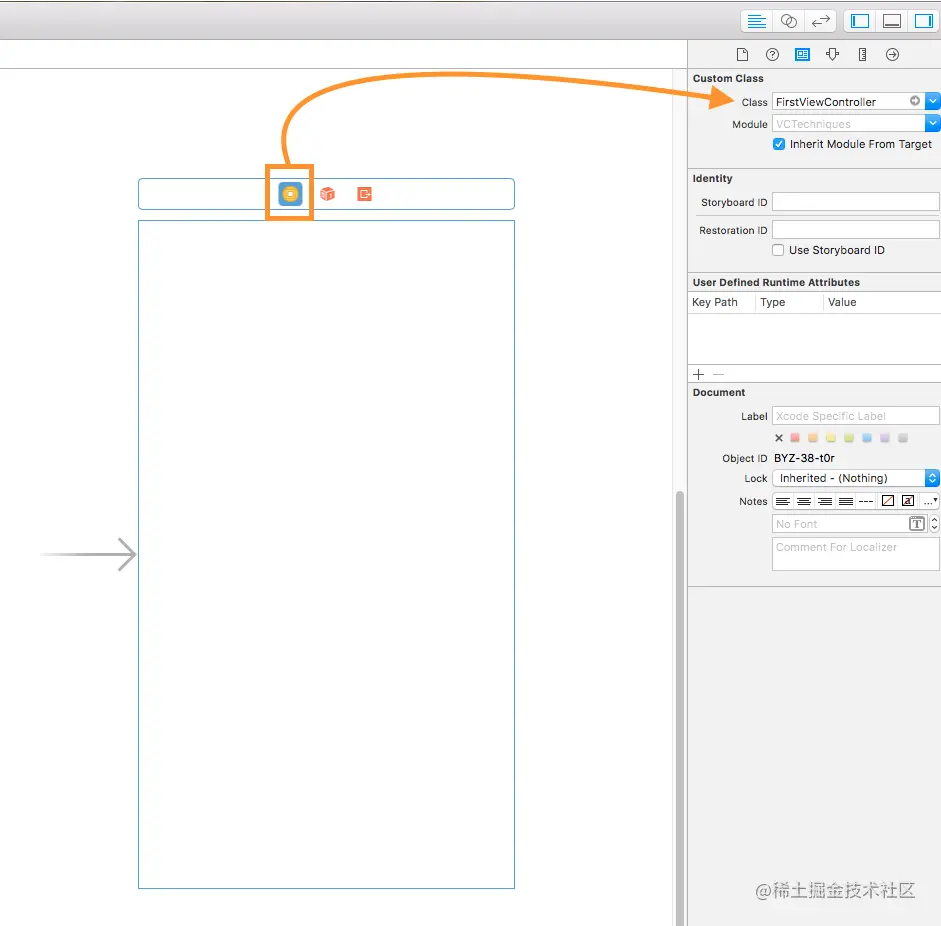Choose the gray label color

click(903, 438)
